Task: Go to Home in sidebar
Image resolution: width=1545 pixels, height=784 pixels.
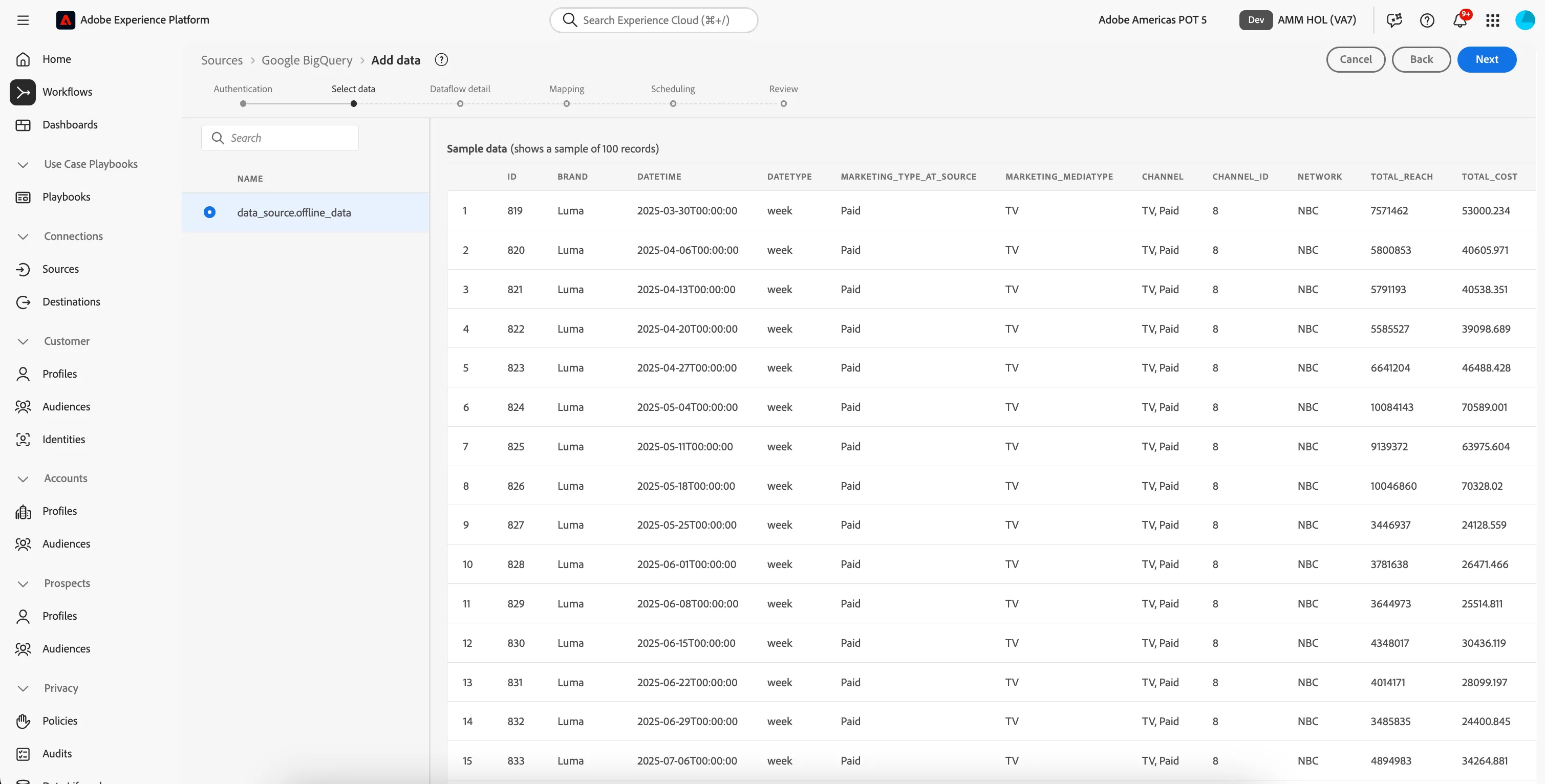Action: [x=56, y=59]
